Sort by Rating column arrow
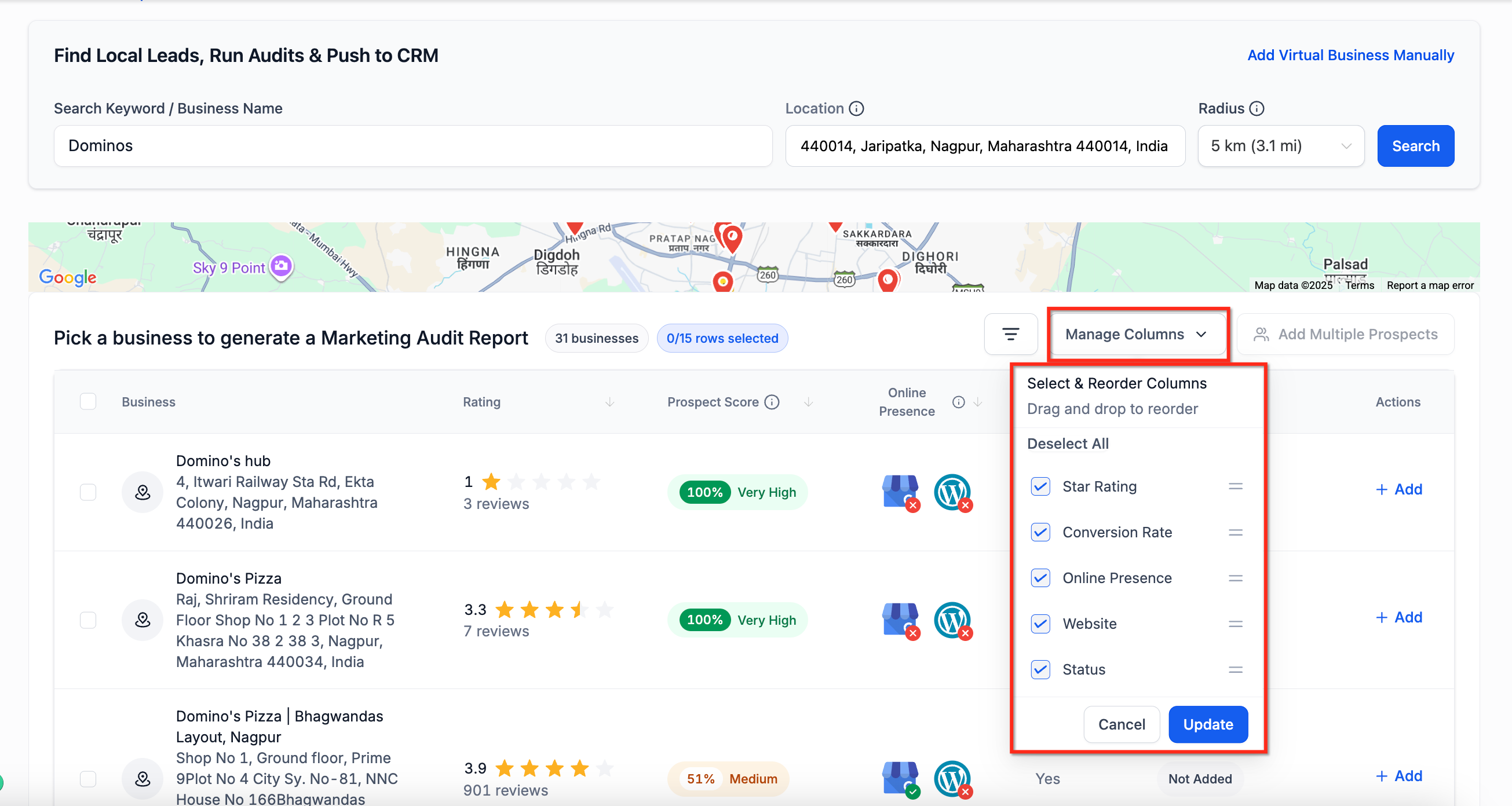1512x806 pixels. point(610,402)
